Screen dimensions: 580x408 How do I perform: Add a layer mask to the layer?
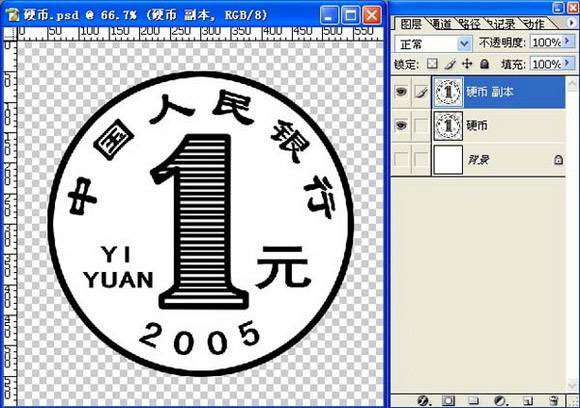(448, 401)
